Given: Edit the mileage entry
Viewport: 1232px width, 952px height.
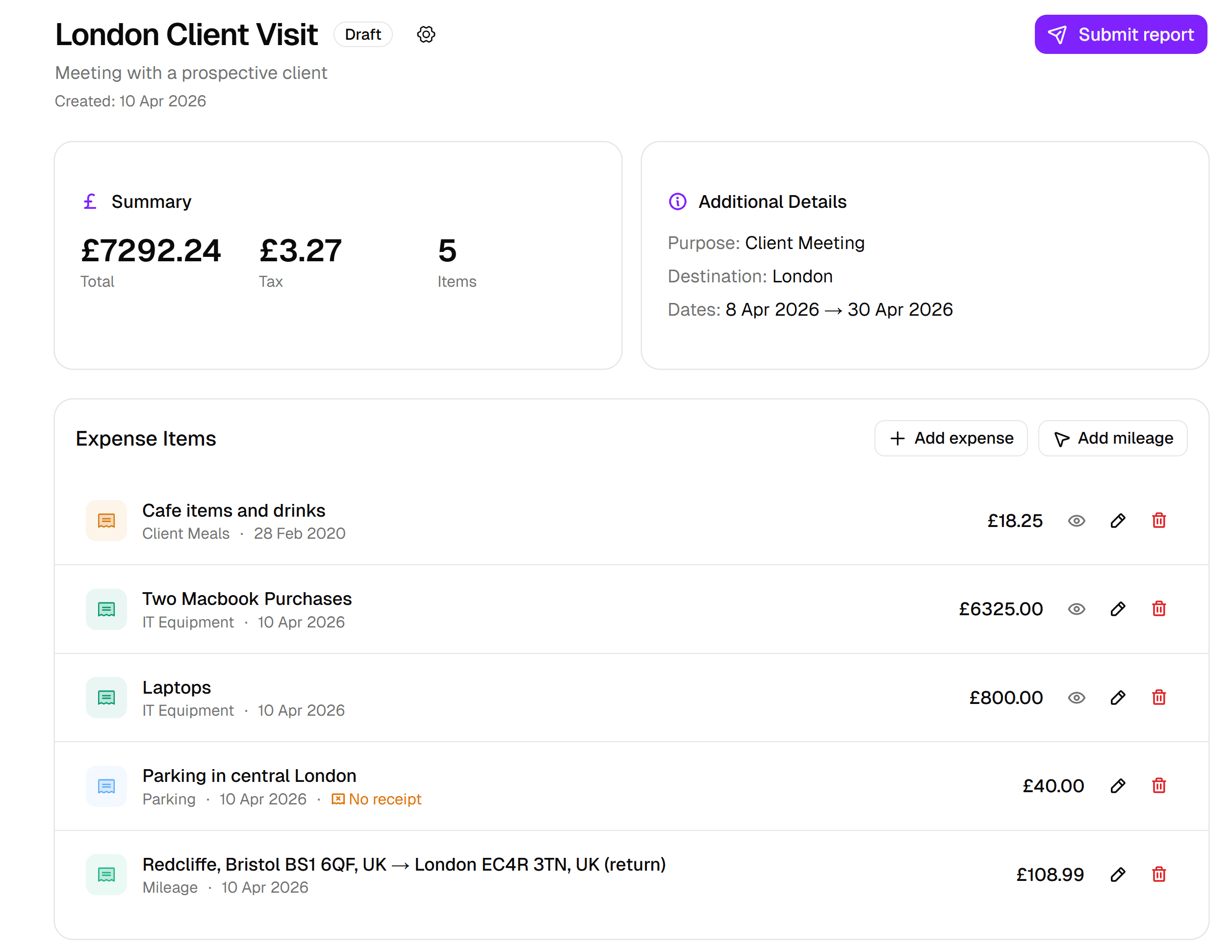Looking at the screenshot, I should tap(1118, 874).
